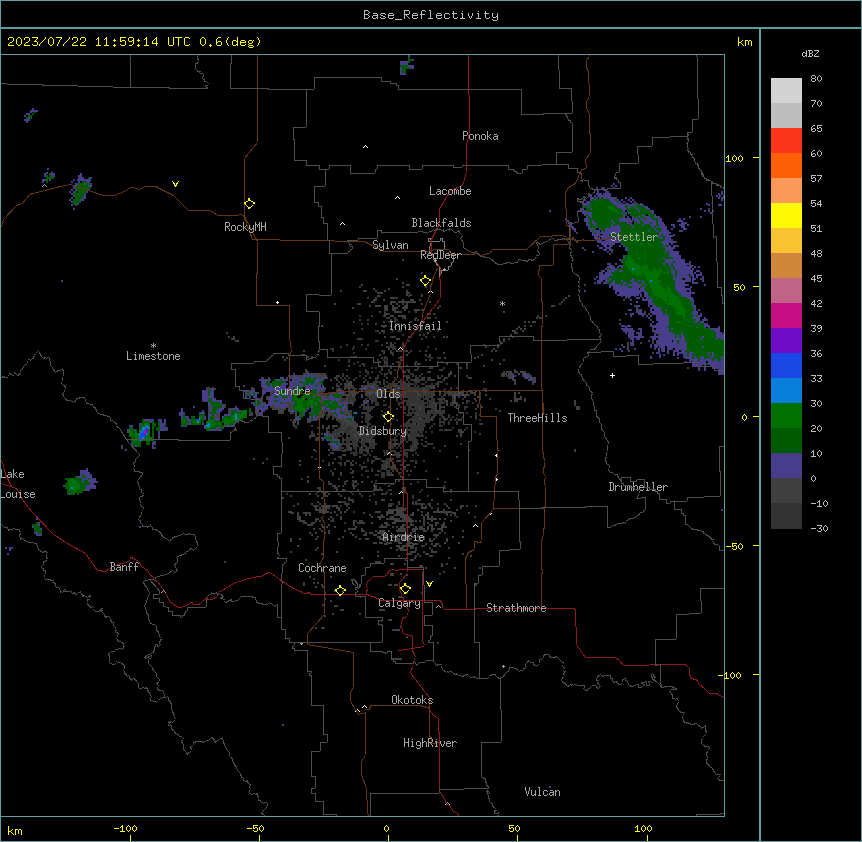Click the red 65 dBZ legend color
Viewport: 862px width, 842px height.
pos(786,140)
